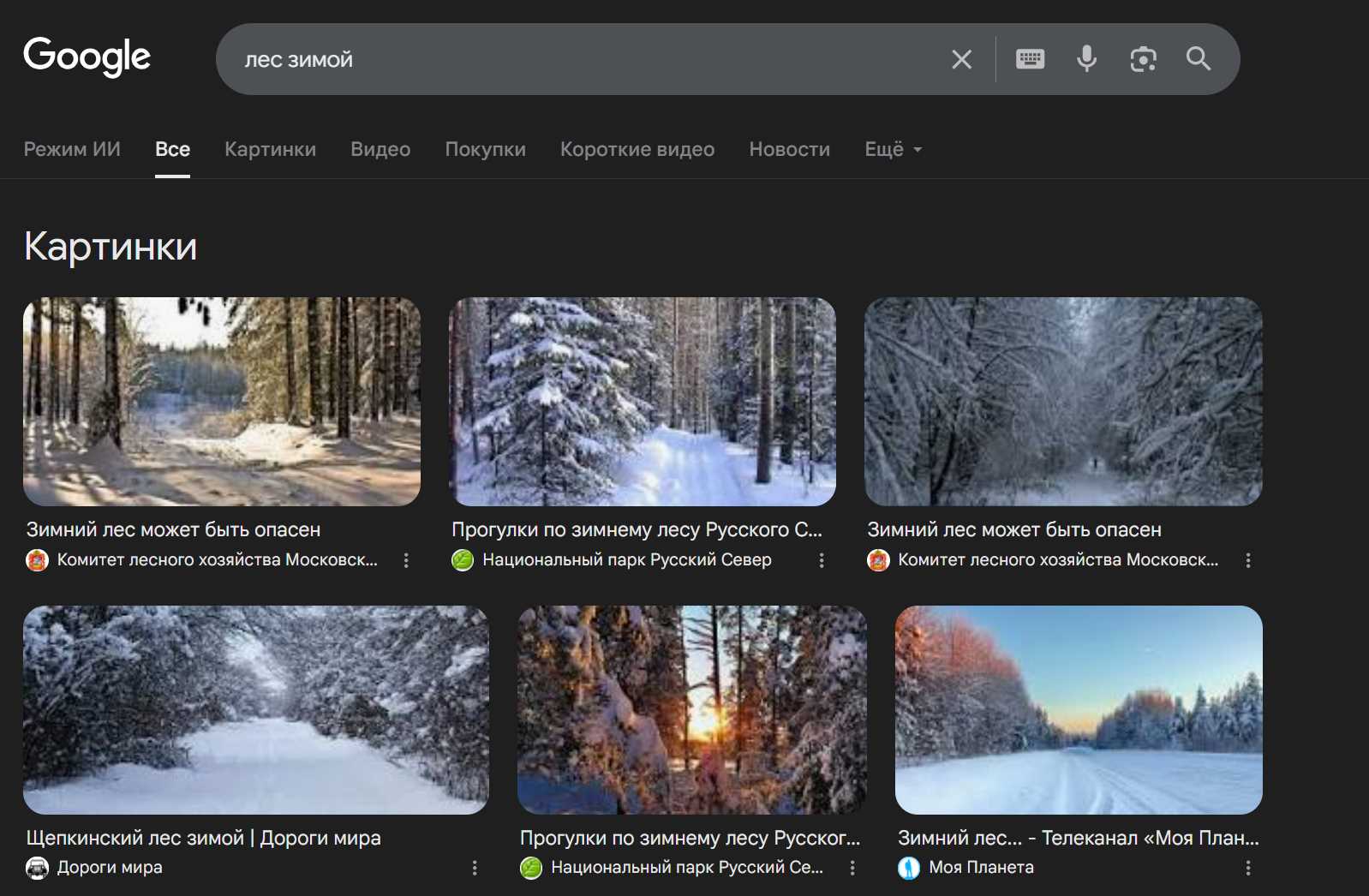Screen dimensions: 1369x896
Task: Click favicon beside Национальный парк Русский Север
Action: [463, 560]
